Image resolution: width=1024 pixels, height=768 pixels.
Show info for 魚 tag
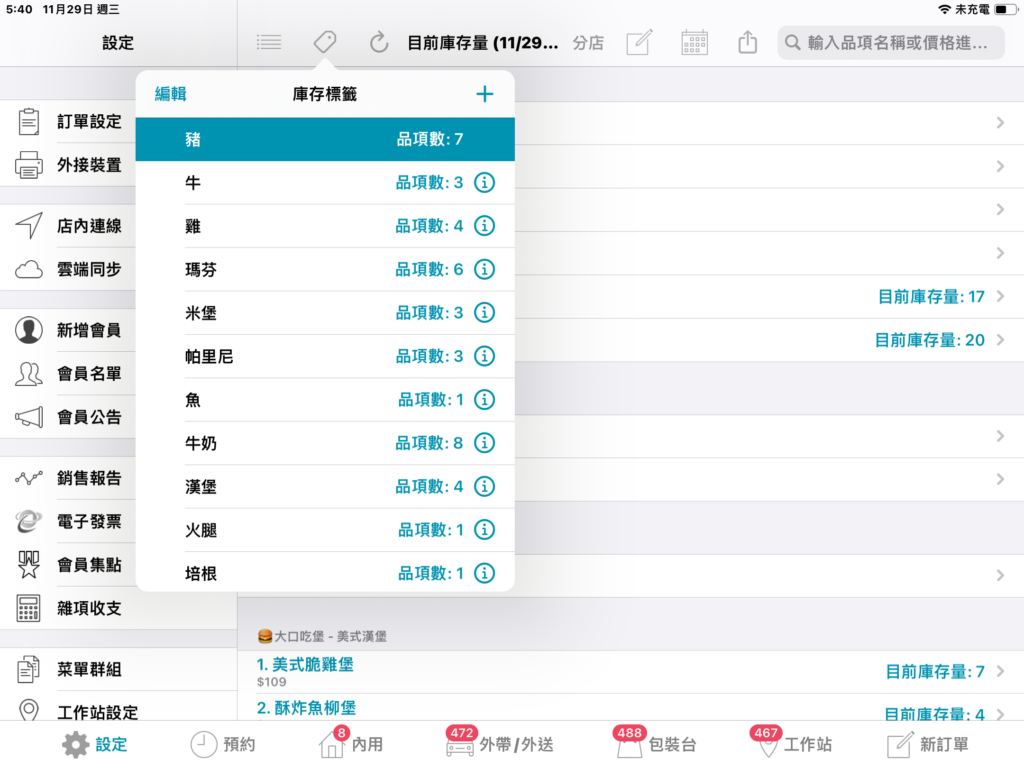(x=484, y=400)
